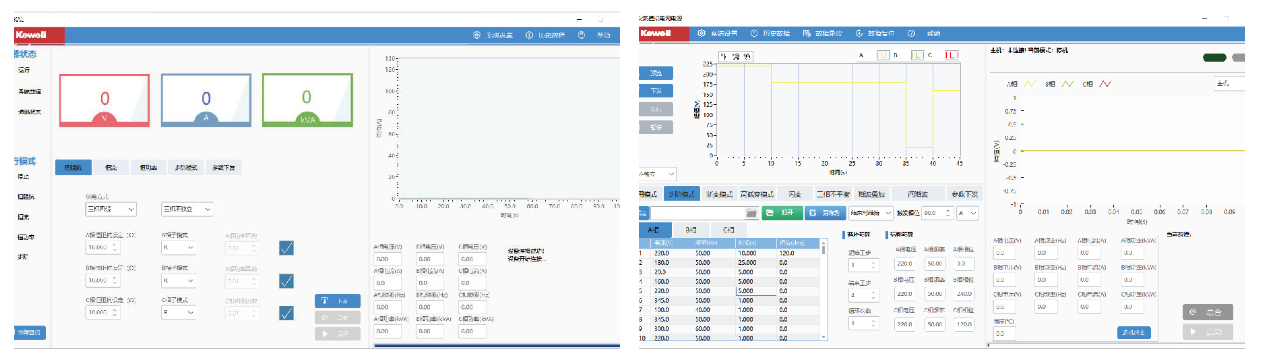1261x361 pixels.
Task: Click the trigger phase input showing 90.0
Action: [x=936, y=213]
